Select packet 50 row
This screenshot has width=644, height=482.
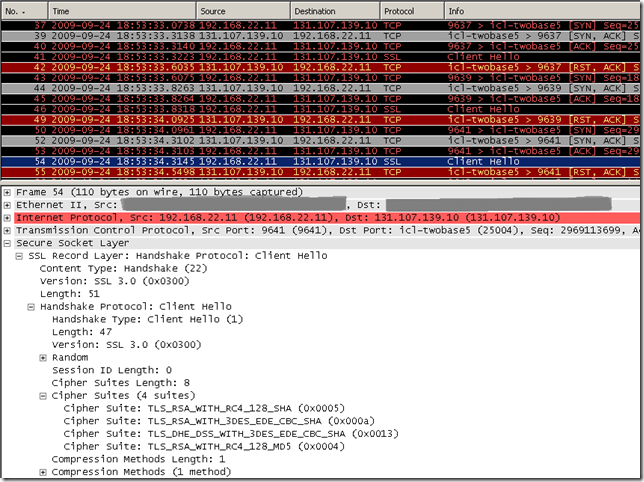pyautogui.click(x=320, y=130)
